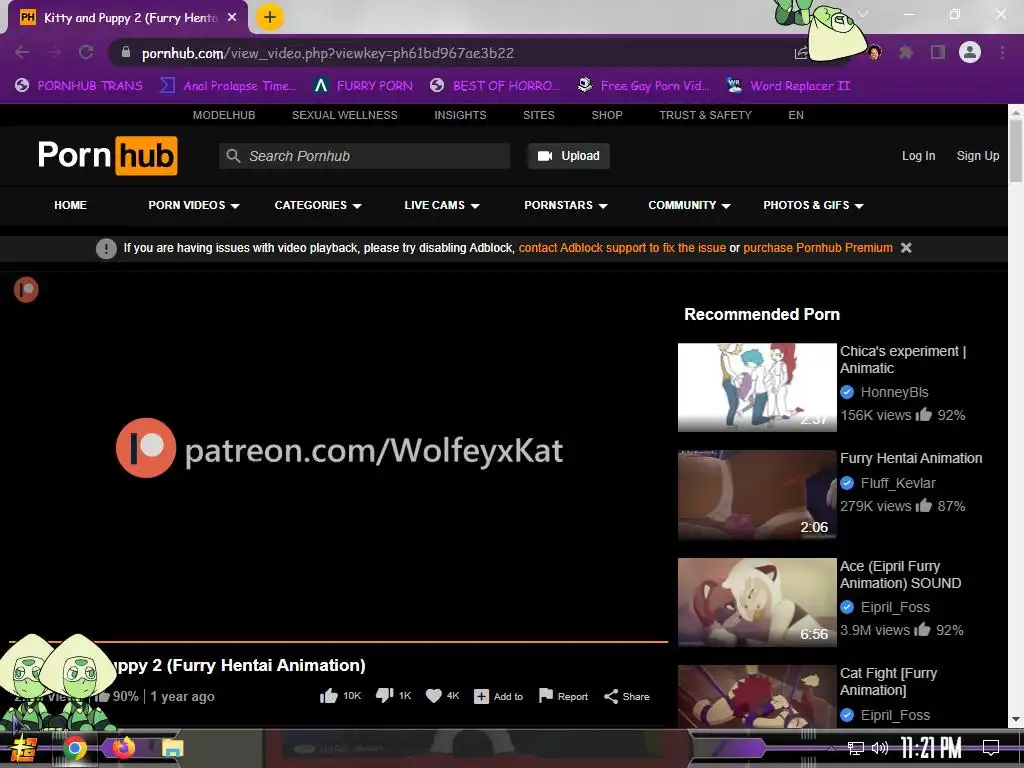Open Chrome from the taskbar
The height and width of the screenshot is (768, 1024).
click(x=74, y=748)
